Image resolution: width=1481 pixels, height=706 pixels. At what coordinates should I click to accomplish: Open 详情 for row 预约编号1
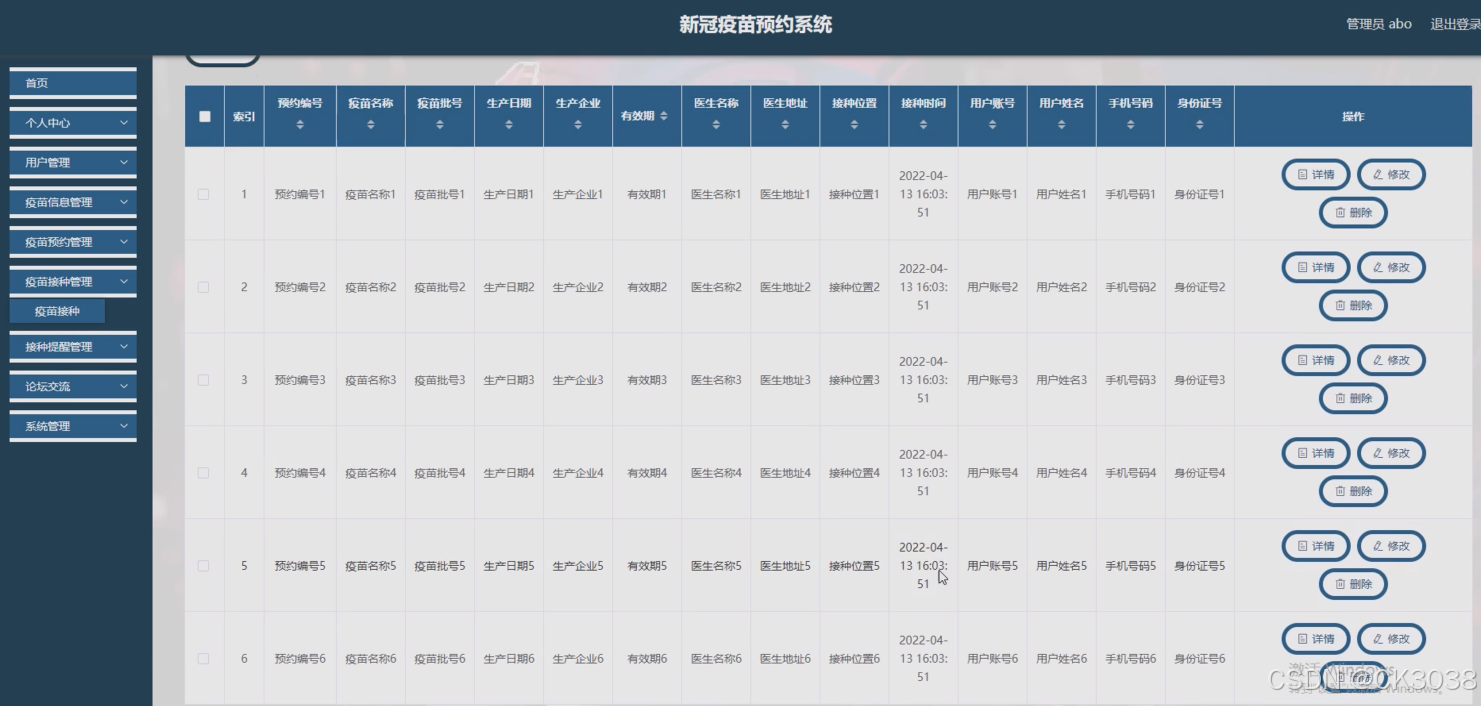[1316, 175]
